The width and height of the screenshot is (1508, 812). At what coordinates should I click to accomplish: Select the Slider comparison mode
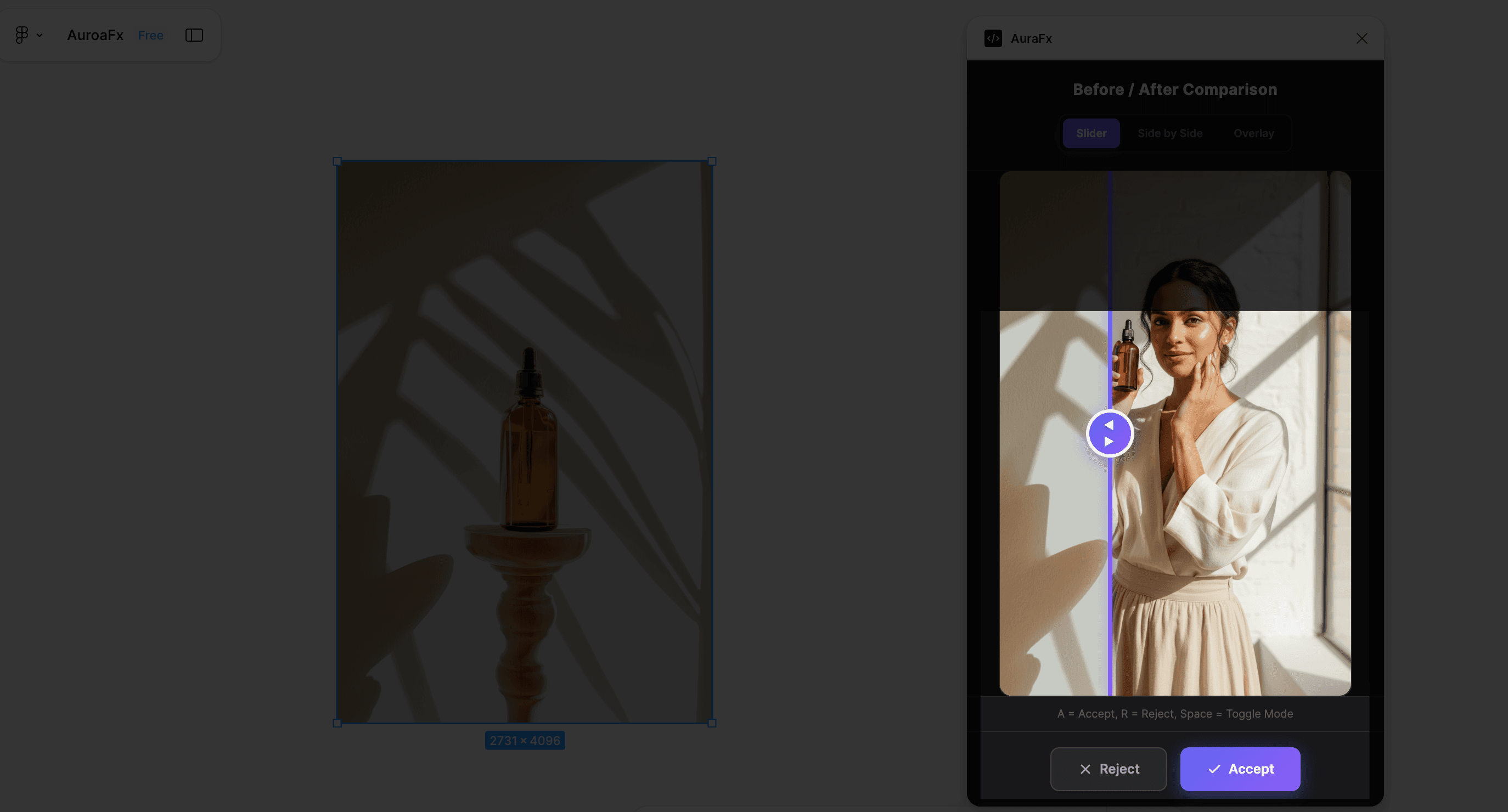coord(1091,133)
